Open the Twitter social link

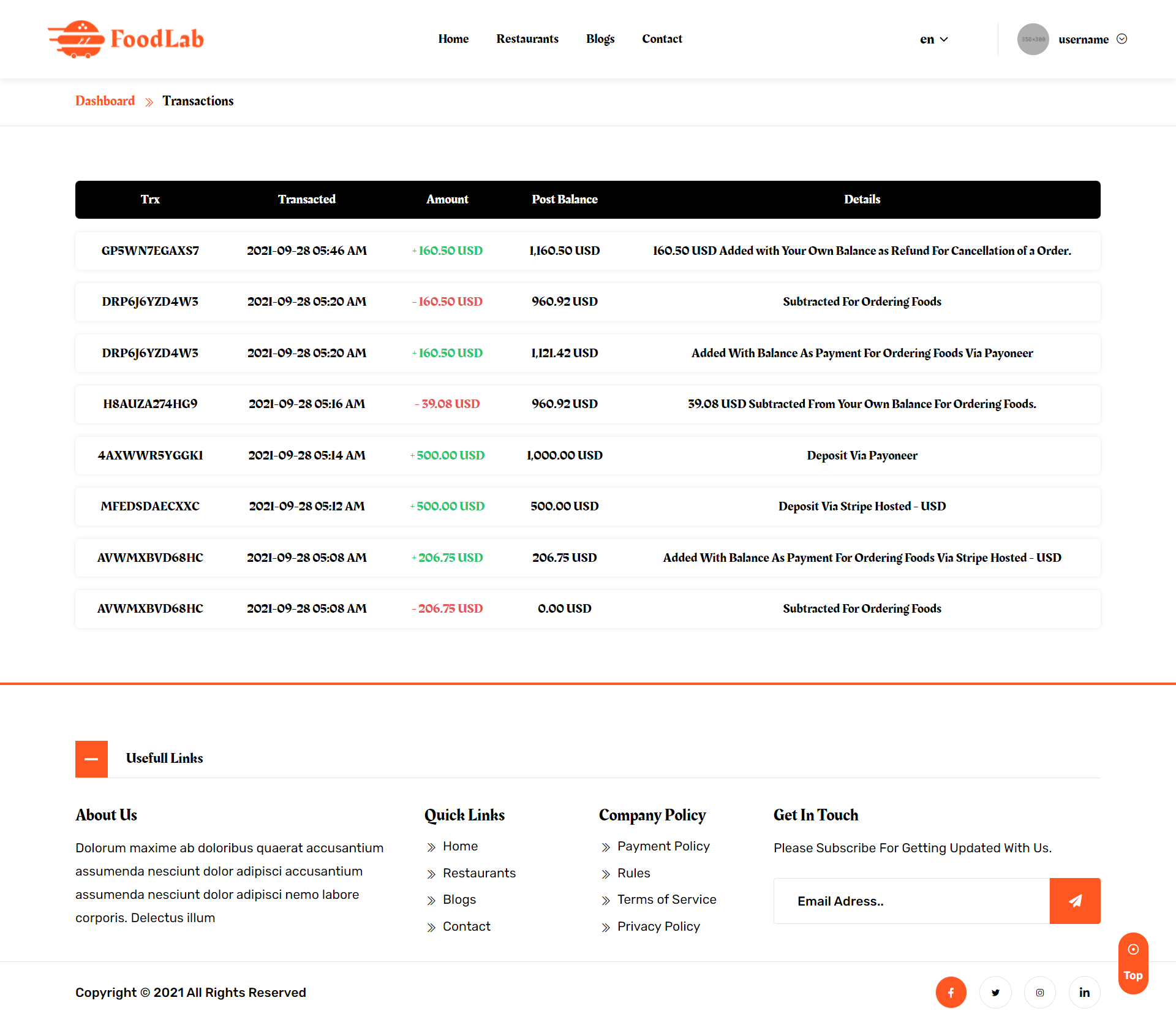pyautogui.click(x=995, y=992)
